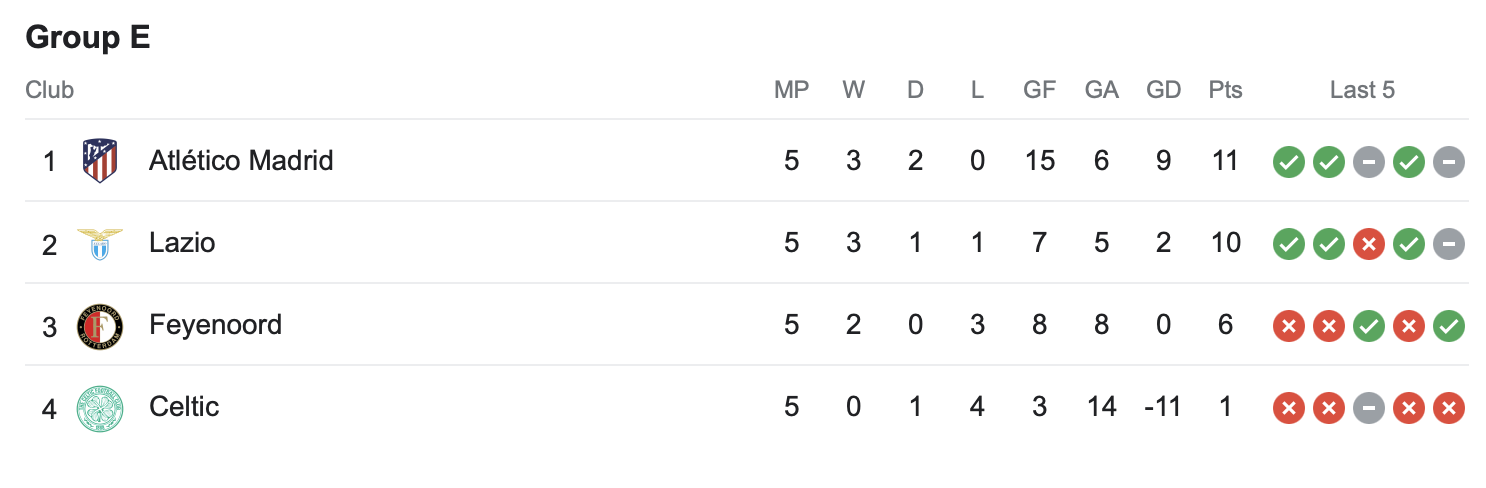Click the Celtic clover crest icon
The width and height of the screenshot is (1486, 488).
pos(100,407)
